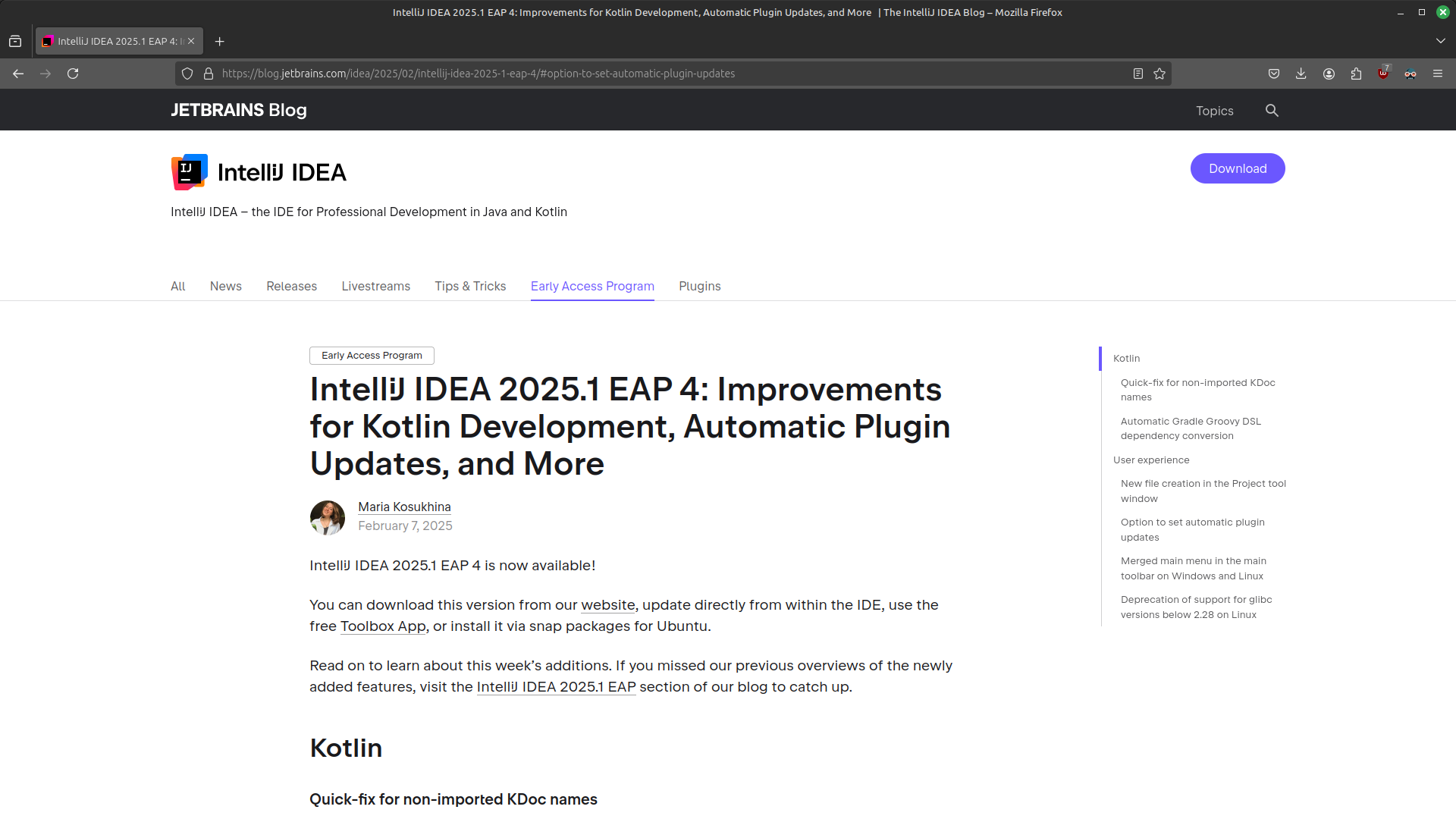Open a new tab with plus button
This screenshot has width=1456, height=819.
tap(220, 41)
